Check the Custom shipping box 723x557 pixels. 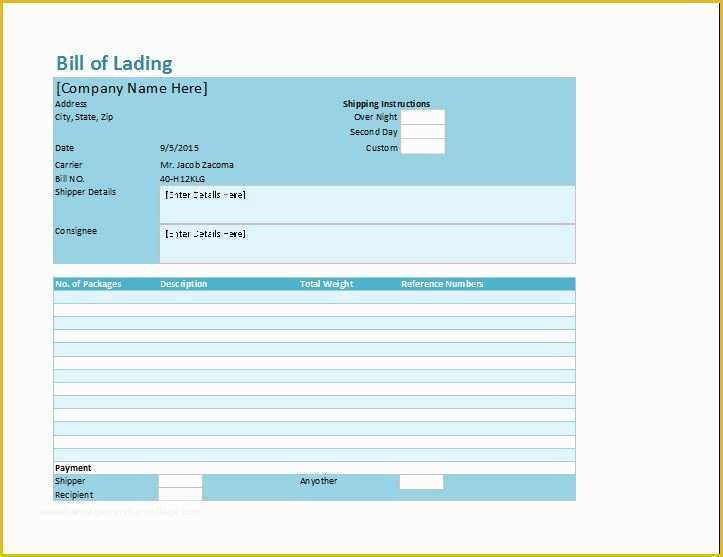(x=423, y=147)
